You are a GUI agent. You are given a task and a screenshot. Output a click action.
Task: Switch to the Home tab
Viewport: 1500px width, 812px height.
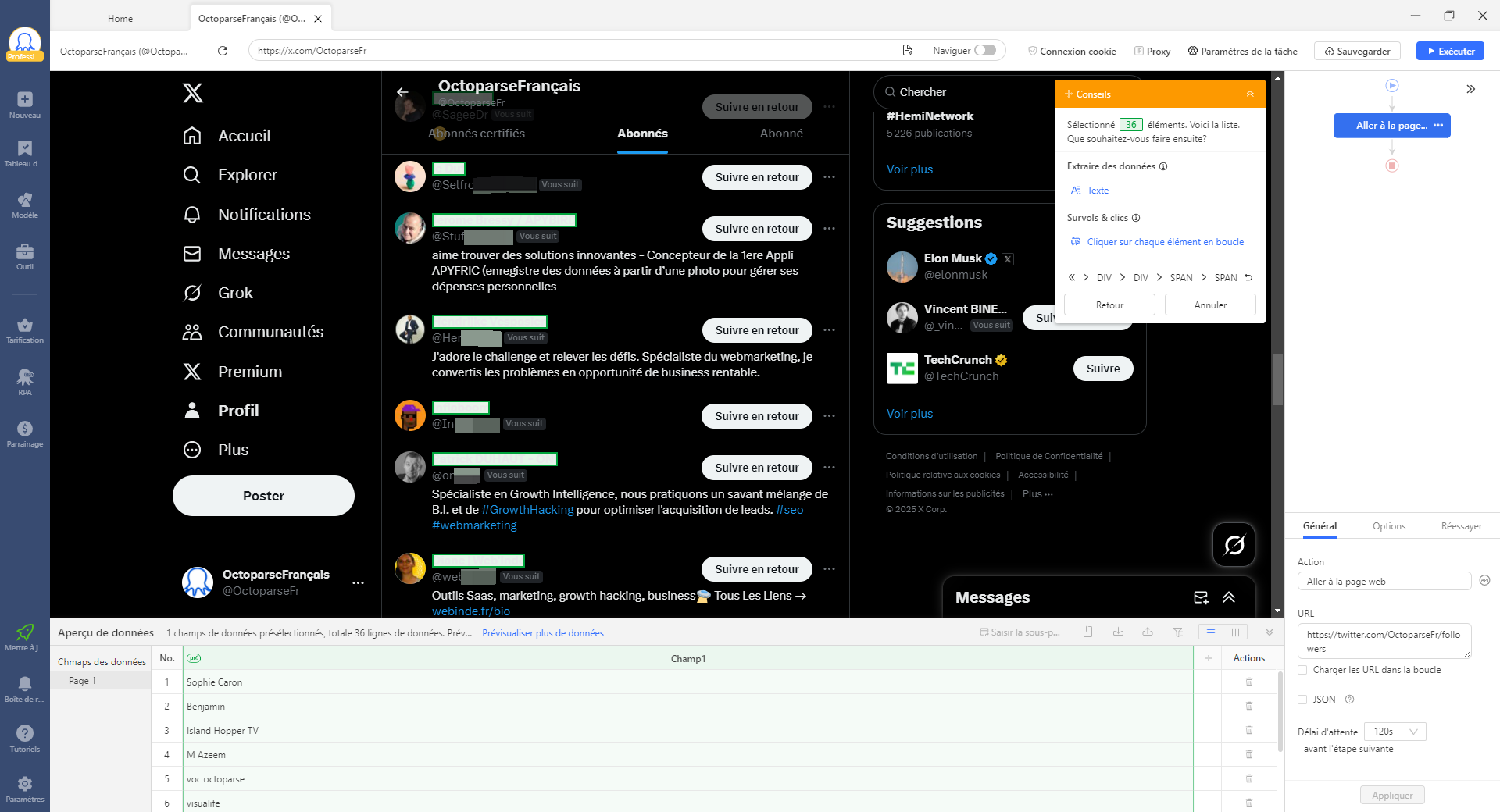(120, 18)
